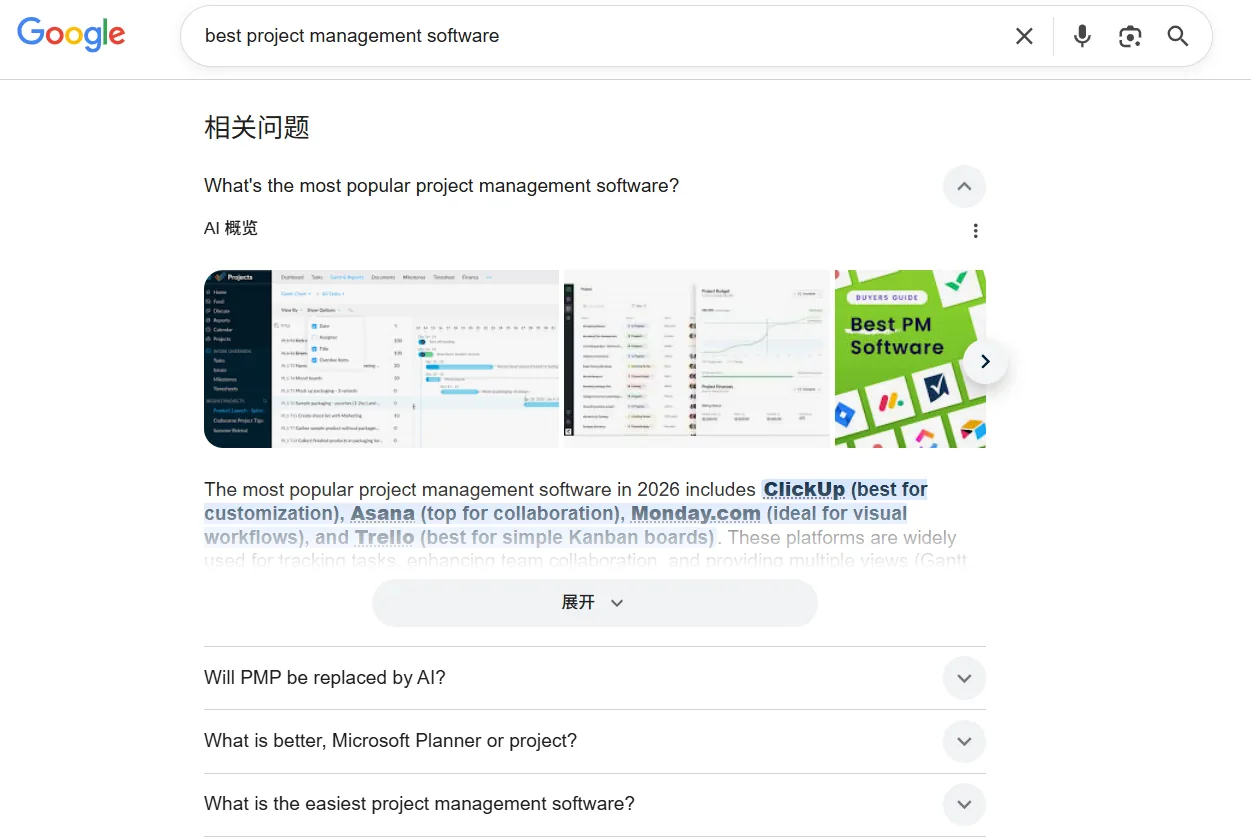Open Google Lens image search icon
1251x837 pixels.
(1130, 36)
